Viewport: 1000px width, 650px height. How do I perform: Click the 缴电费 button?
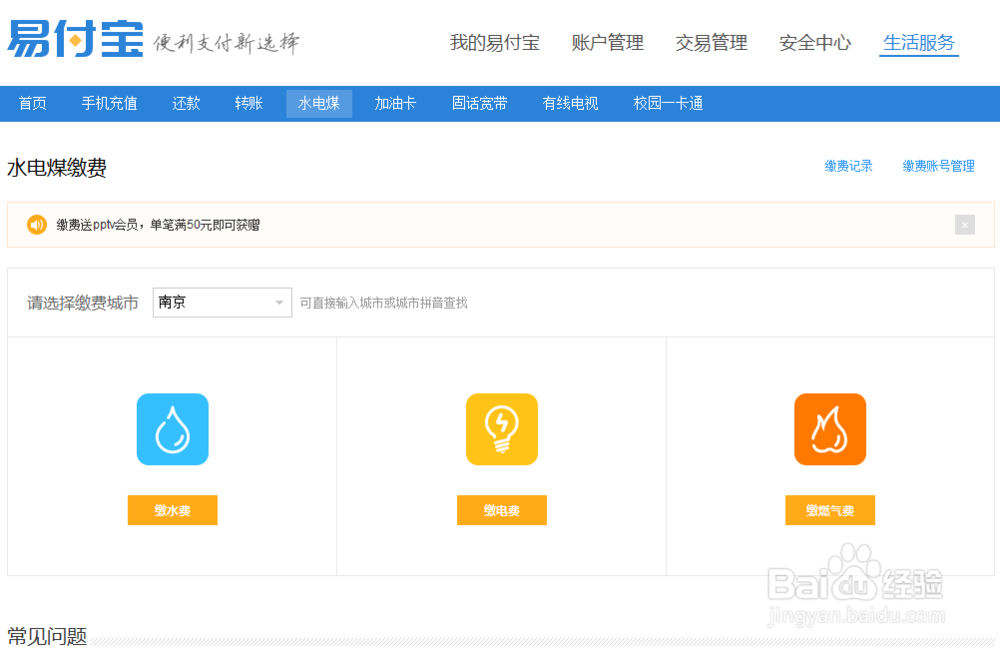(501, 510)
